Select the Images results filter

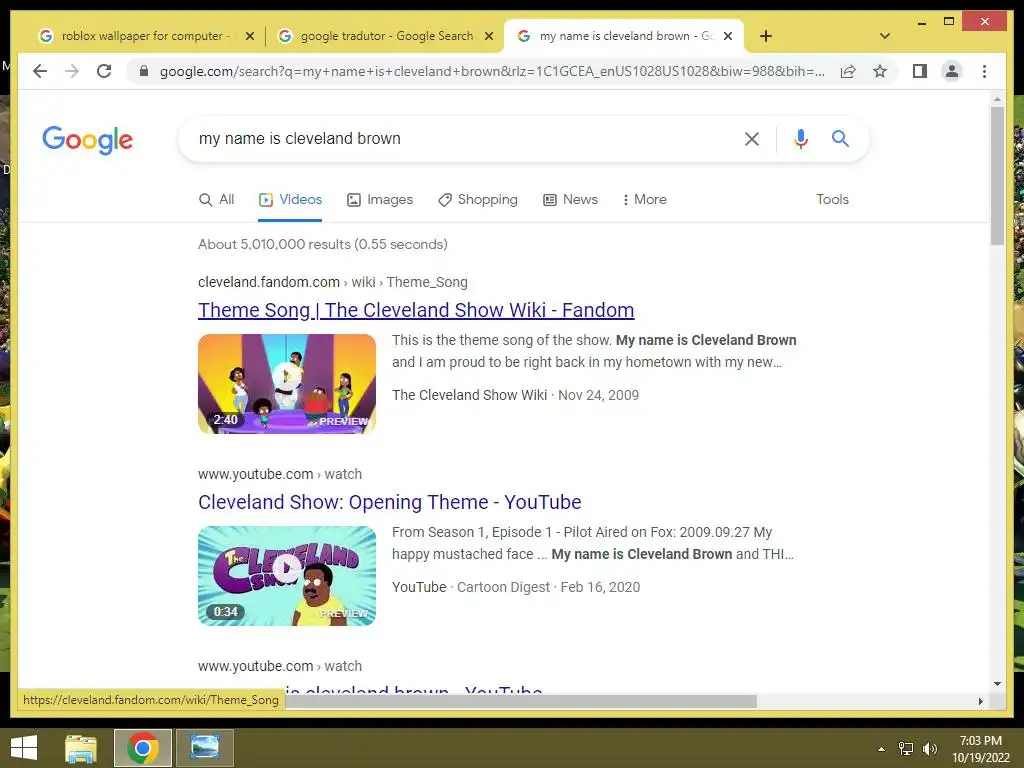(x=379, y=199)
